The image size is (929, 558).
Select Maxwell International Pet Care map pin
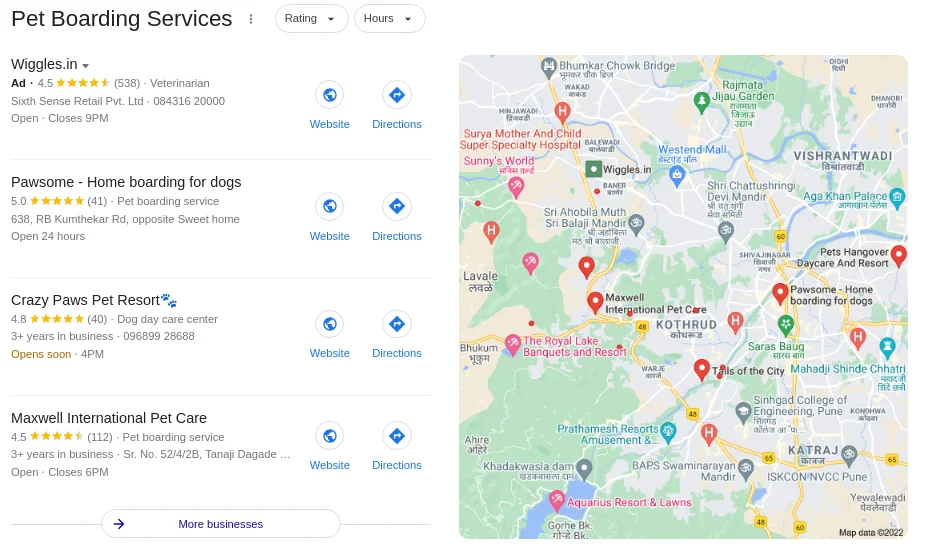[x=595, y=302]
